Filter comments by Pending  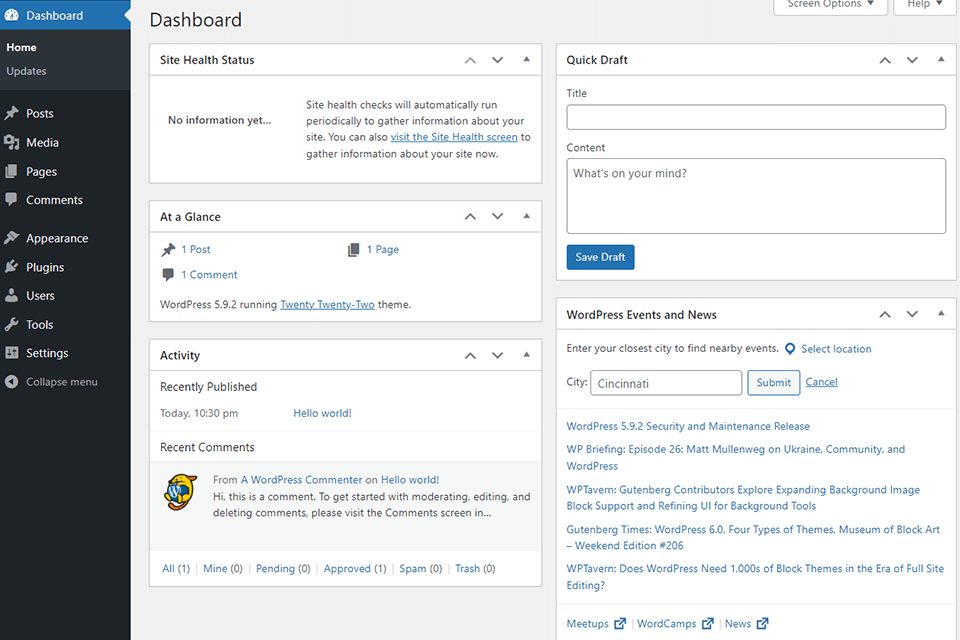click(283, 569)
